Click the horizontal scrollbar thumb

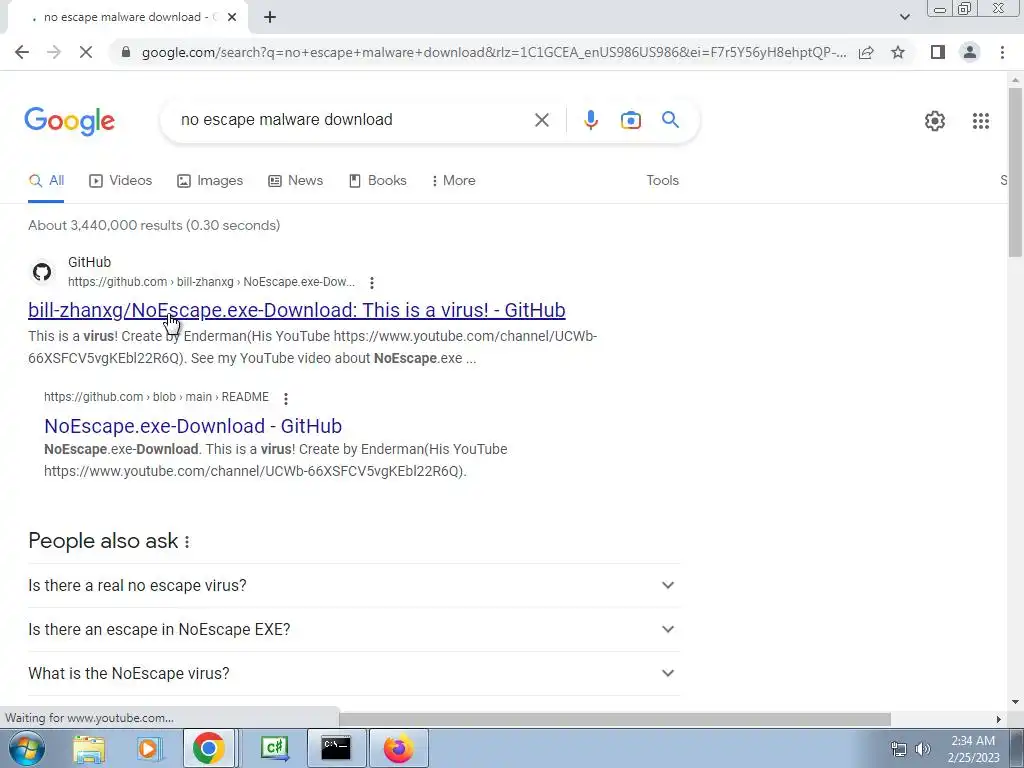coord(615,719)
